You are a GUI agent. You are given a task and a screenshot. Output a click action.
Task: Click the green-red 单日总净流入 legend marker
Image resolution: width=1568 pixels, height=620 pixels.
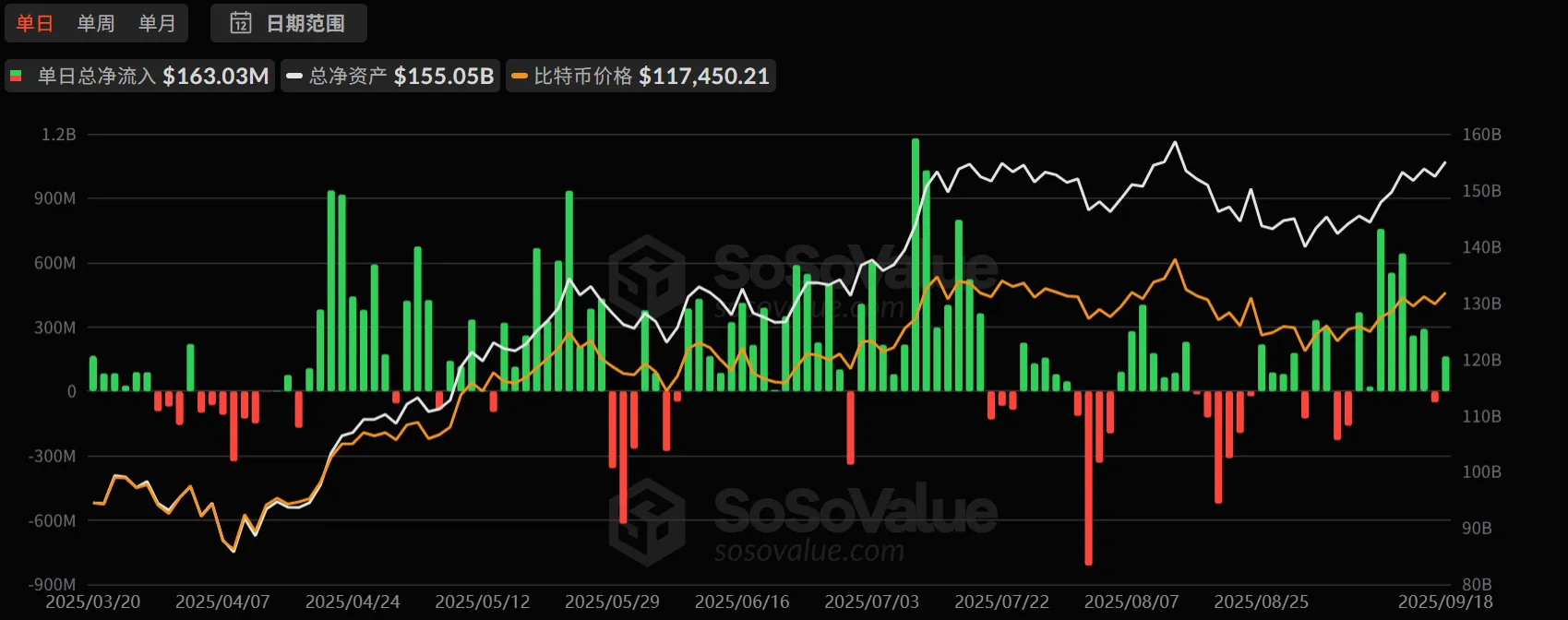[16, 76]
